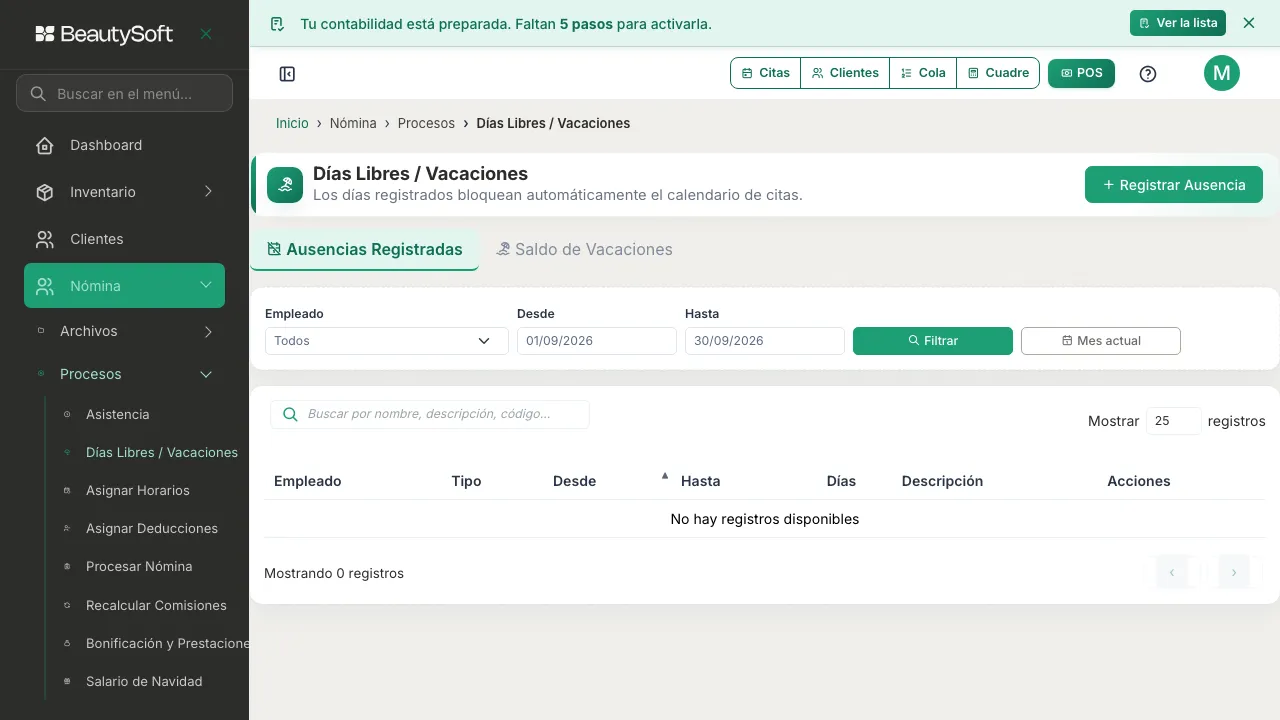This screenshot has height=720, width=1280.
Task: Focus the Buscar en el menú field
Action: click(x=124, y=94)
